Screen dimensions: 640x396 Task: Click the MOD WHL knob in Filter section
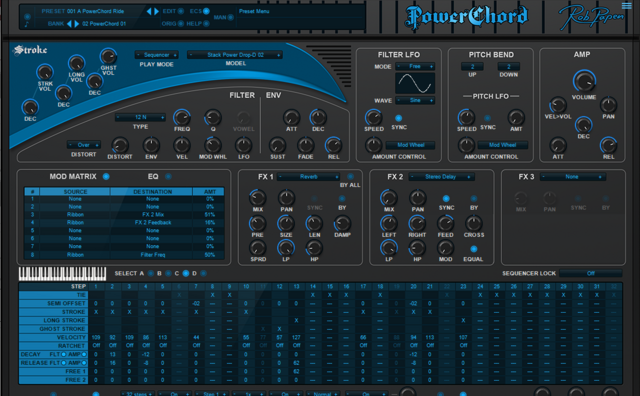coord(213,145)
